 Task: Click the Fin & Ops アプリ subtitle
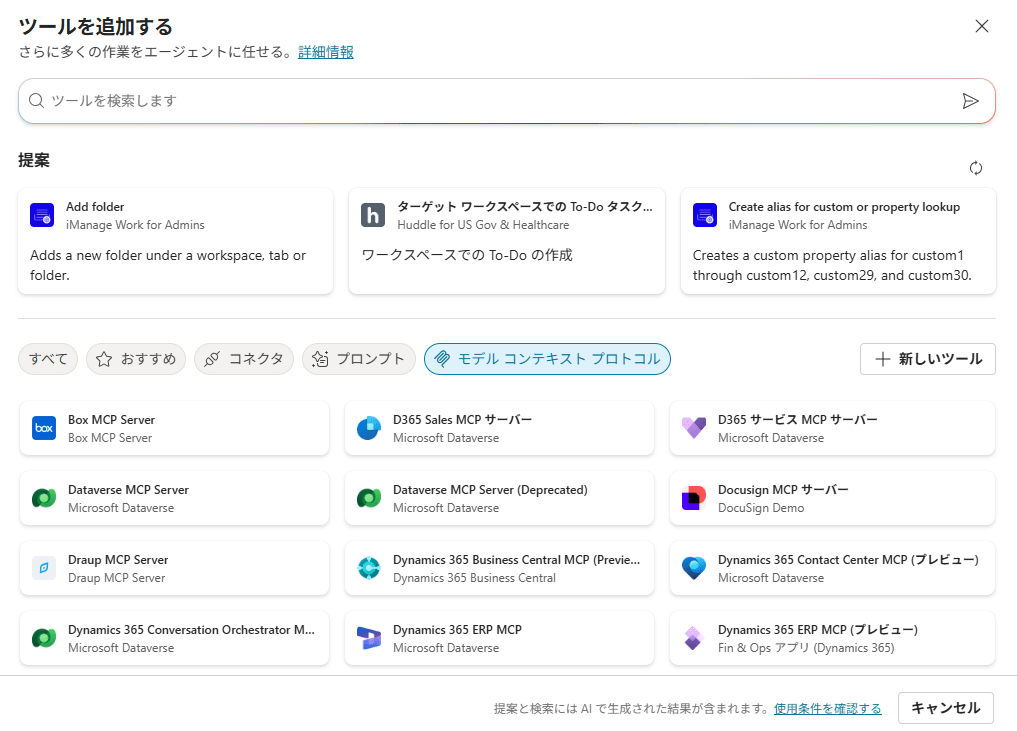coord(806,648)
